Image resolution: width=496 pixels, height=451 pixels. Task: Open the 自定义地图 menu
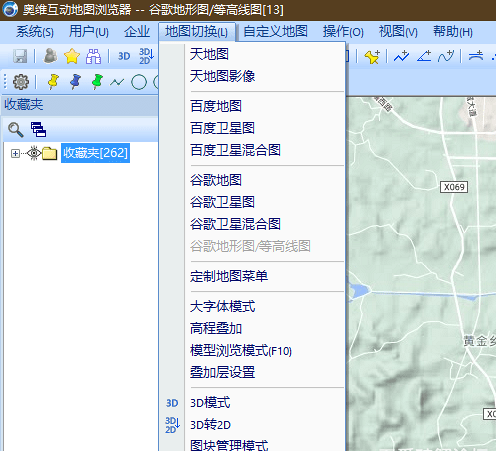(275, 32)
